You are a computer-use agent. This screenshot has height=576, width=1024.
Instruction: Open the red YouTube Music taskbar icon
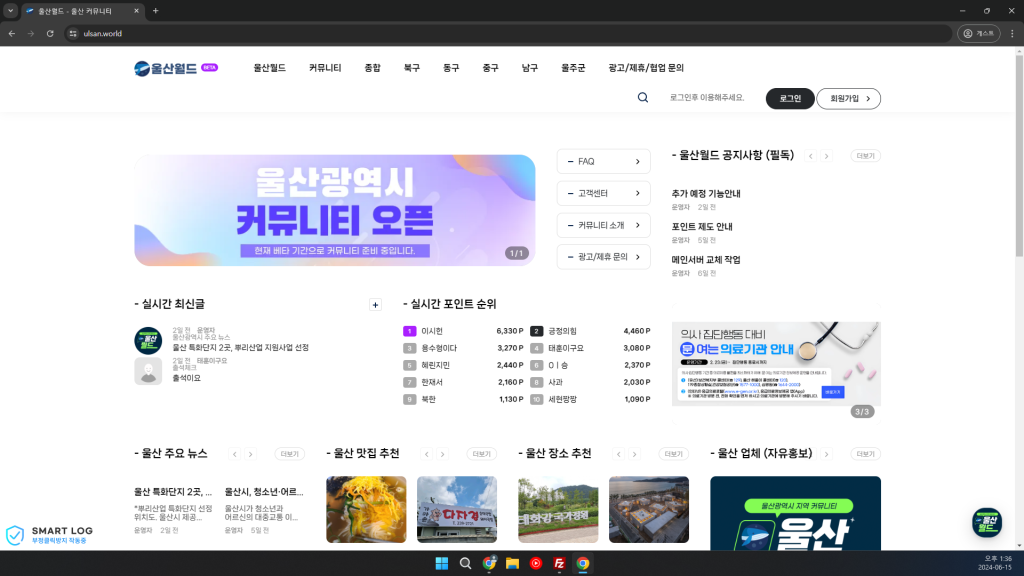(x=536, y=564)
